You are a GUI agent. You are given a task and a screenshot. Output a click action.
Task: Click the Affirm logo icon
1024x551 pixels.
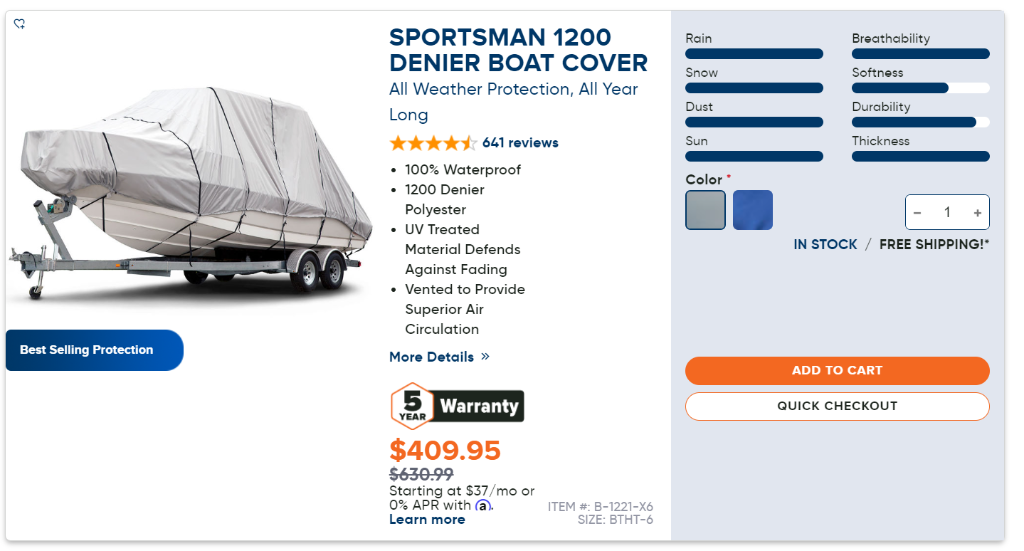(x=483, y=506)
